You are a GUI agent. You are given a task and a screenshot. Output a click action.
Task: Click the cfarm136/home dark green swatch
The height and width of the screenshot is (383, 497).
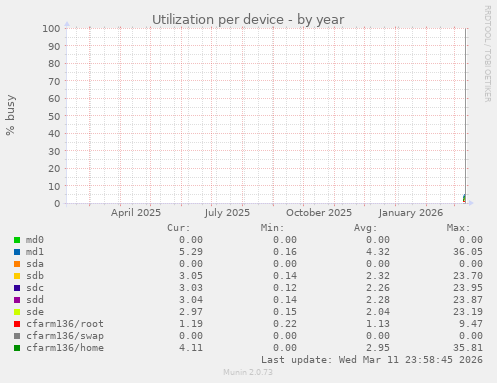17,348
